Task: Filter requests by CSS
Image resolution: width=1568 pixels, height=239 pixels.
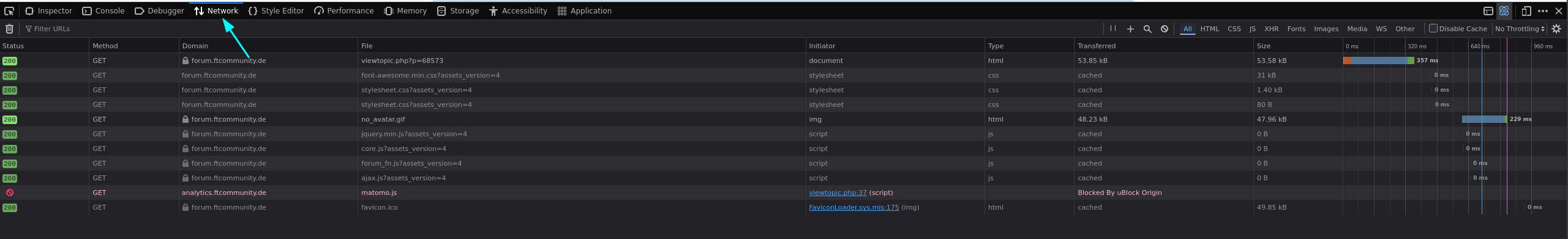Action: (1234, 29)
